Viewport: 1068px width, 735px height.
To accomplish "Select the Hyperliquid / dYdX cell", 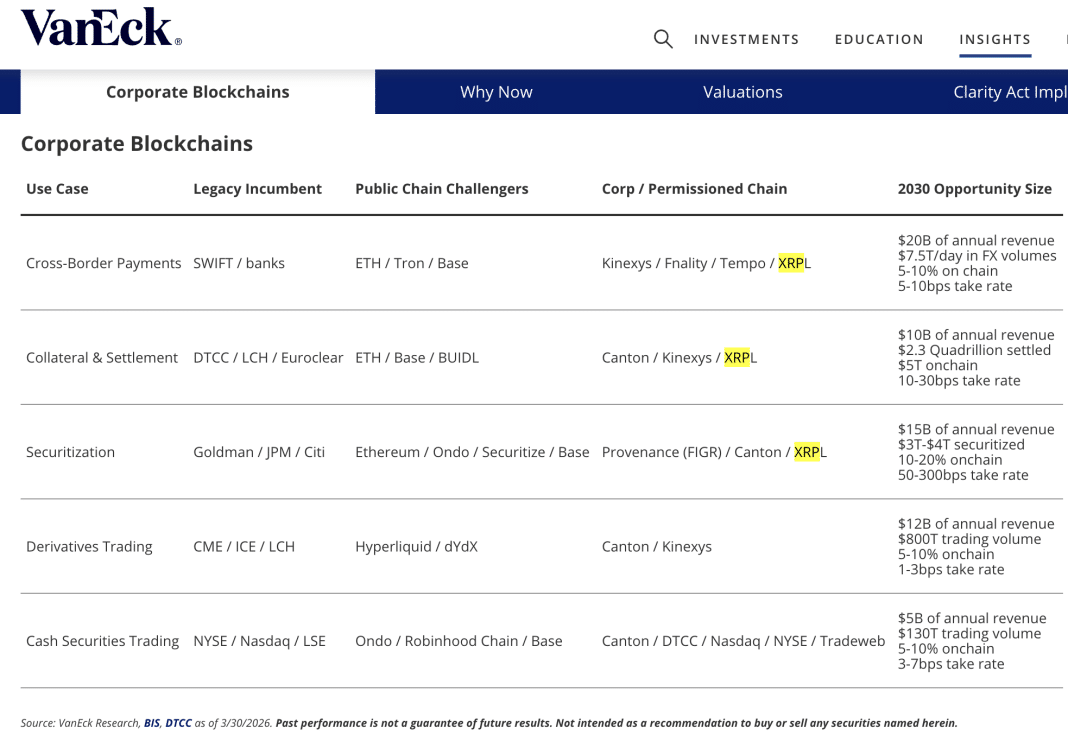I will [x=416, y=546].
